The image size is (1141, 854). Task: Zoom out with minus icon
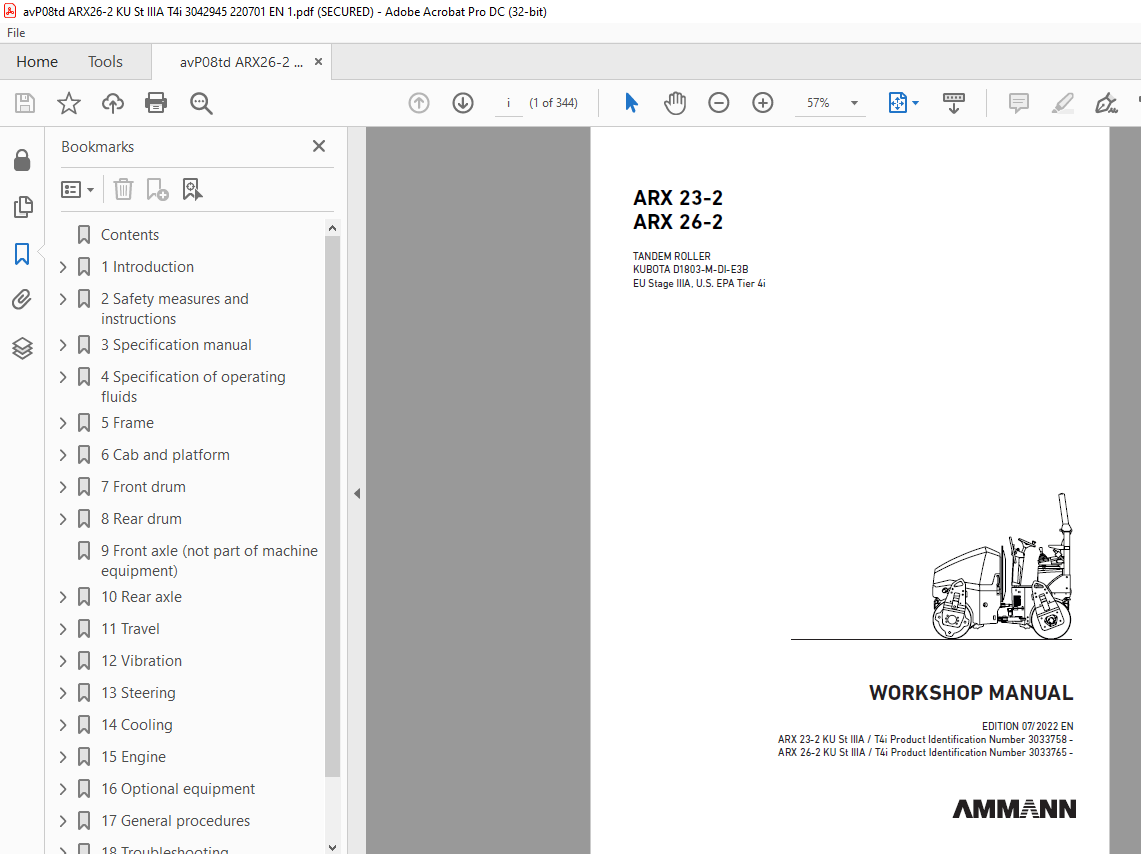[x=718, y=103]
